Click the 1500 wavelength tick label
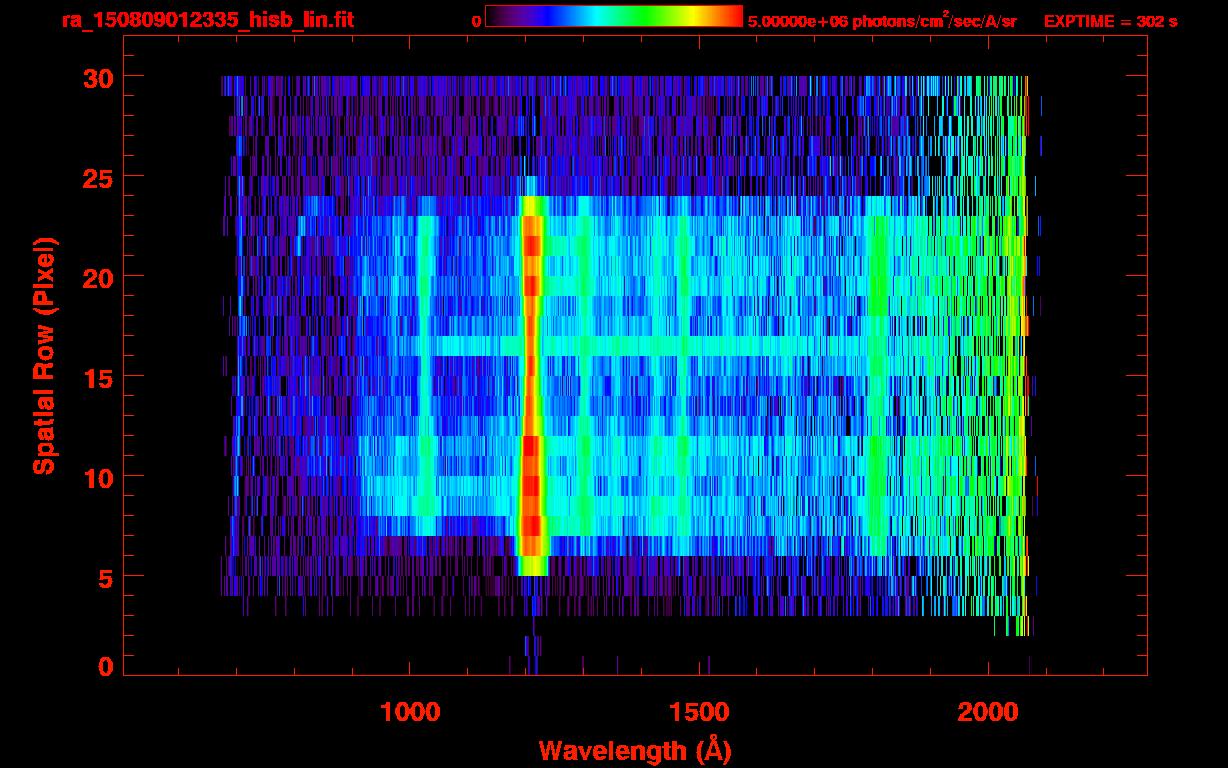 pyautogui.click(x=699, y=711)
